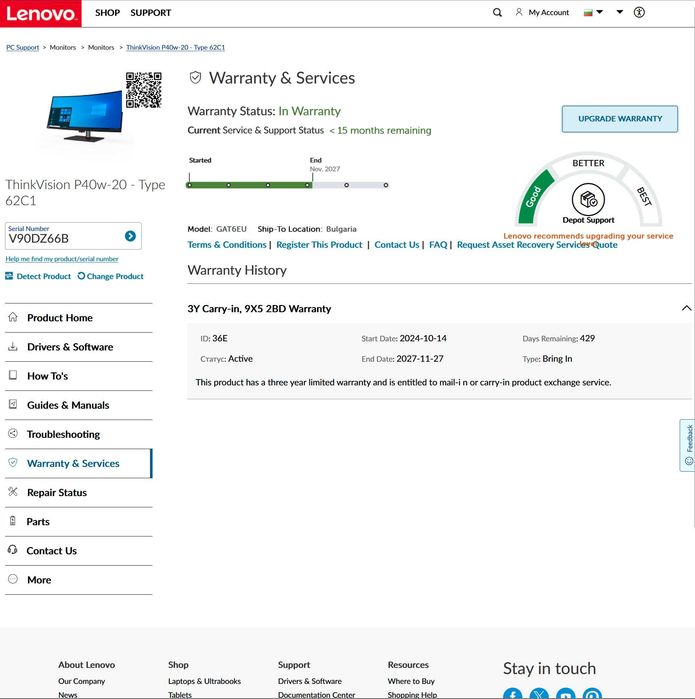
Task: Click the green warranty timeline bar
Action: coord(249,185)
